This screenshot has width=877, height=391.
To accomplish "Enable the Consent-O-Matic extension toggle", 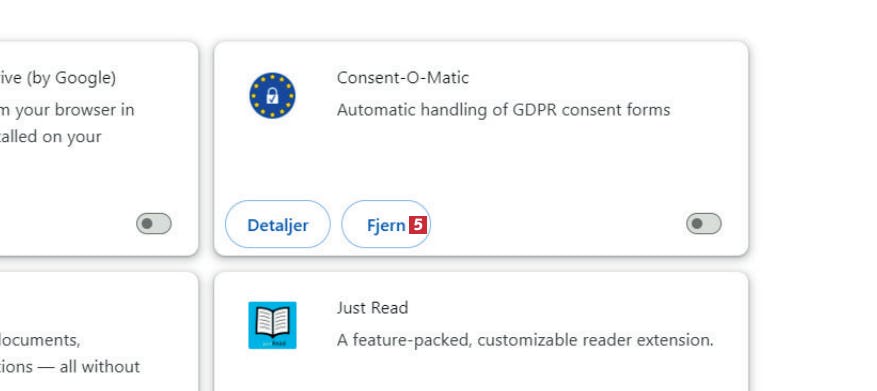I will coord(704,224).
